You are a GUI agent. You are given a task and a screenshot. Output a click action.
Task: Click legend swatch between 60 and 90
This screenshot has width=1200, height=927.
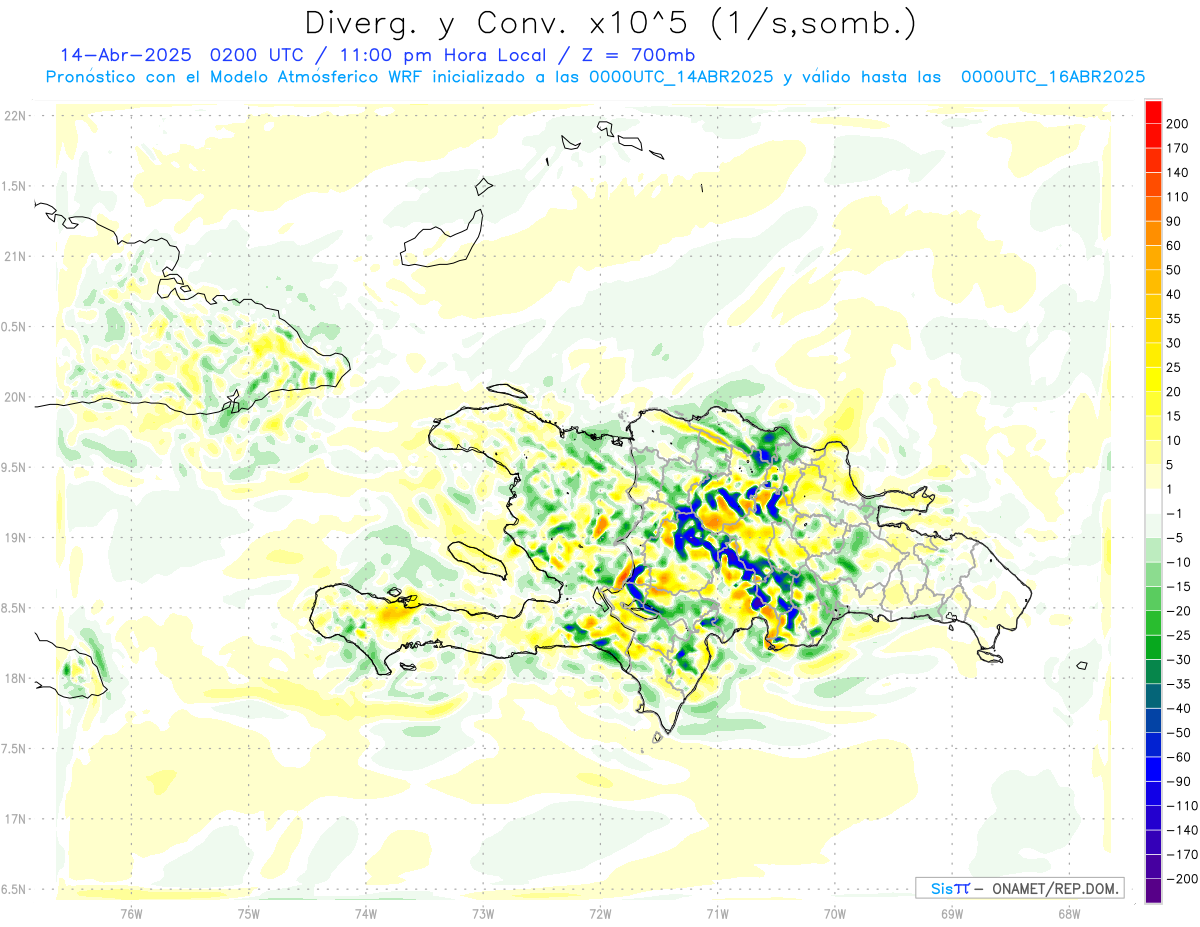[x=1154, y=234]
